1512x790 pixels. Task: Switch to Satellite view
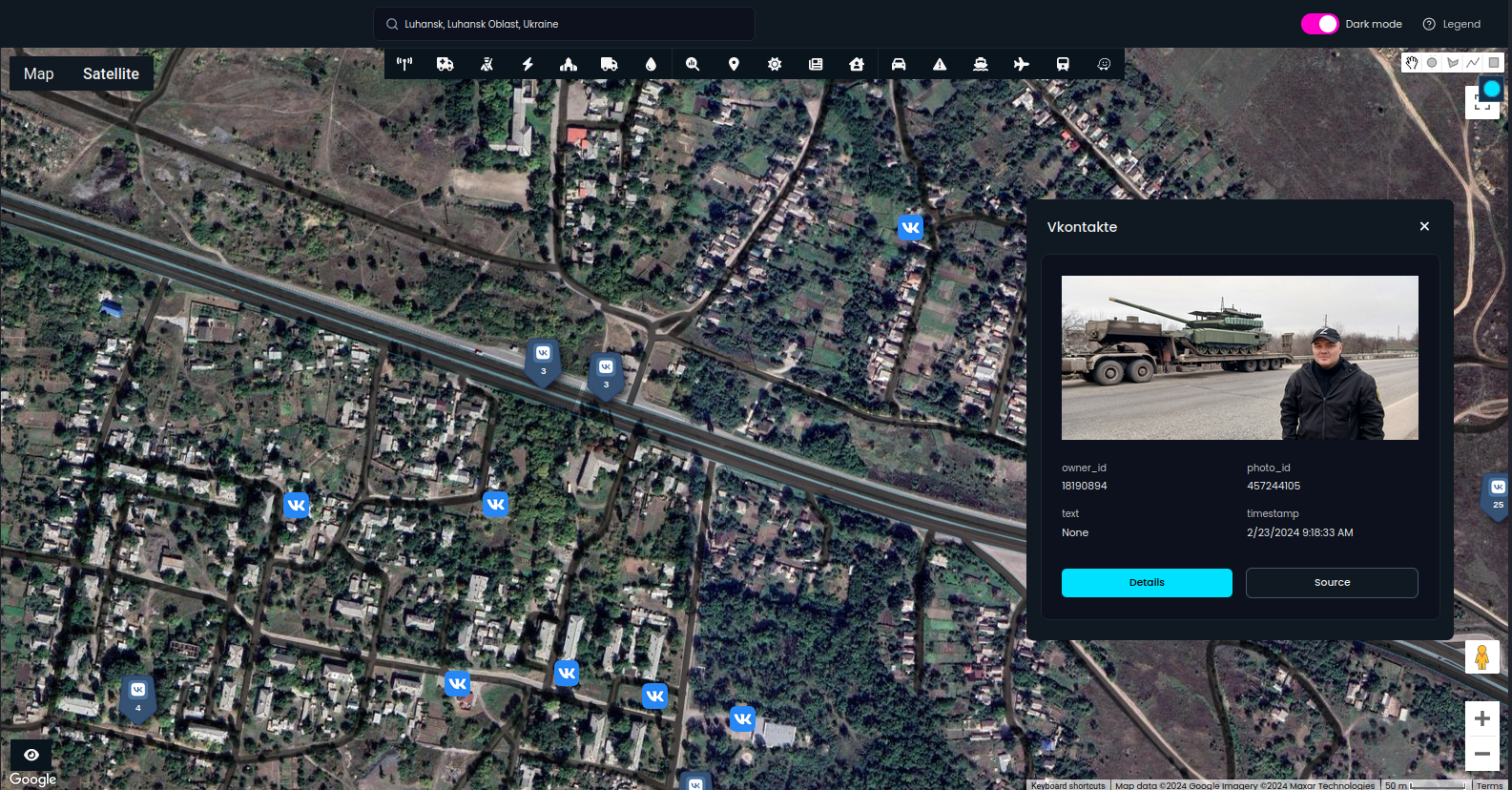(111, 73)
